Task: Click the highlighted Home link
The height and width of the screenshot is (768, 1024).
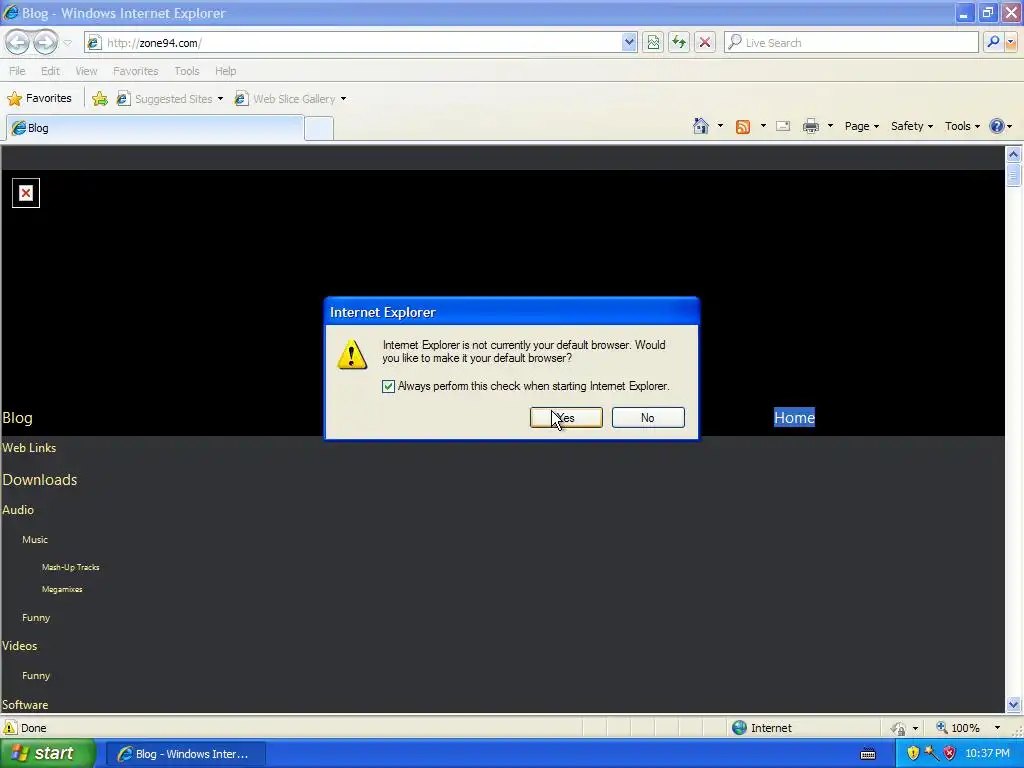Action: (794, 417)
